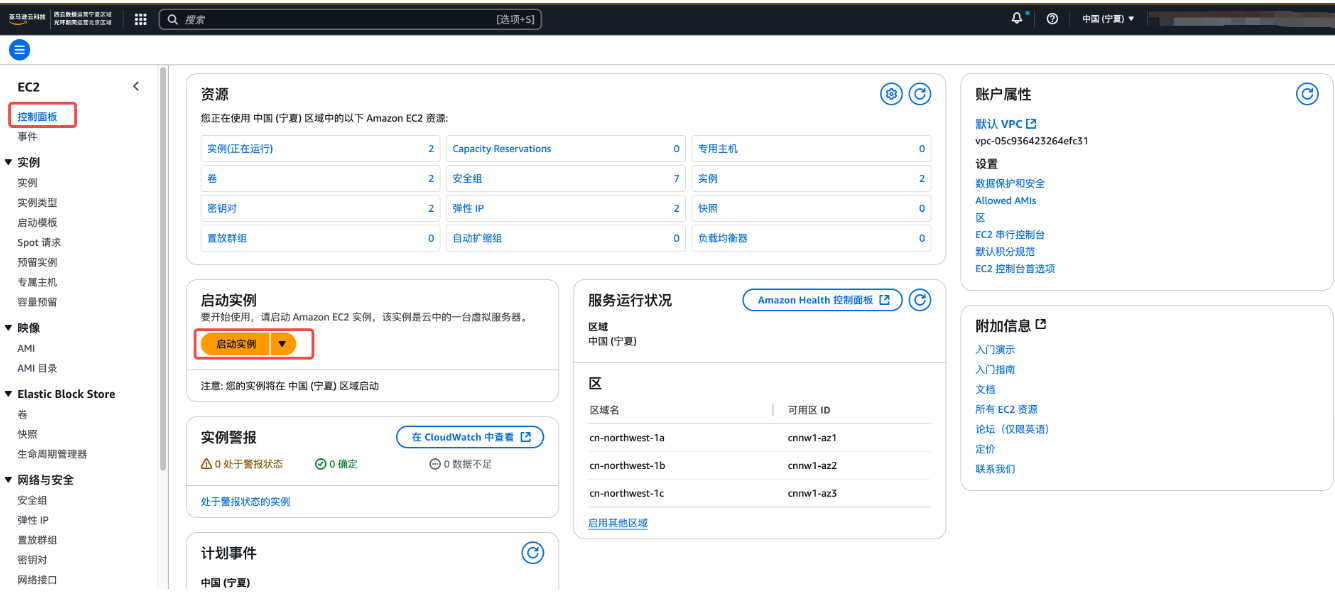Open 默认 VPC link

[1006, 124]
